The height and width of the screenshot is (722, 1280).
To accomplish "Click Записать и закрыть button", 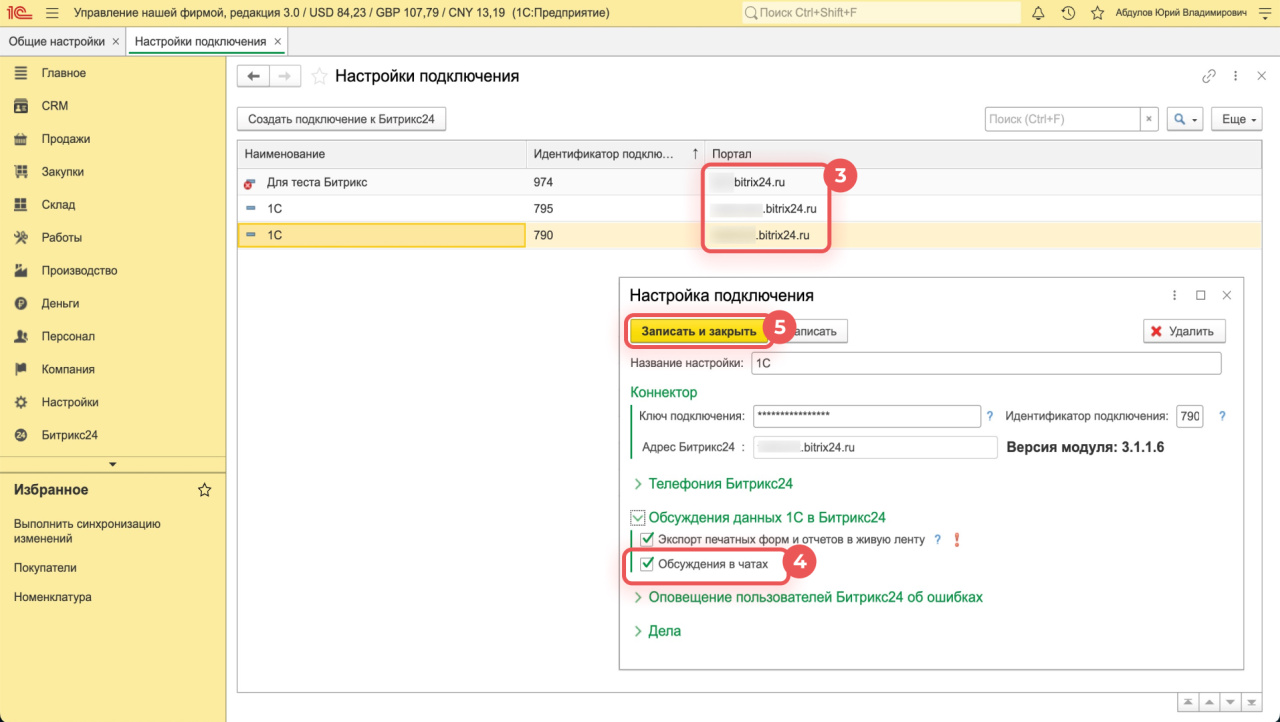I will click(699, 331).
